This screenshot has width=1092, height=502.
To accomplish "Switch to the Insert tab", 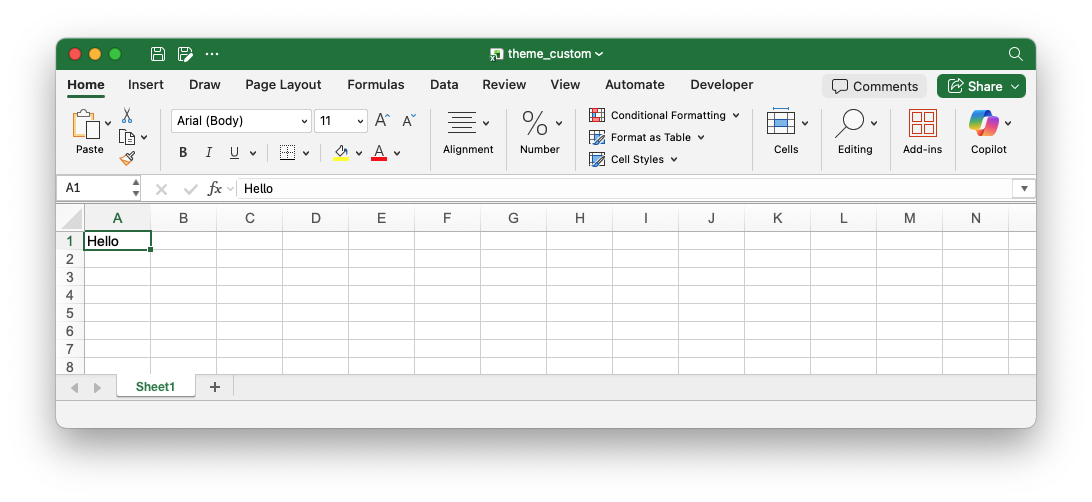I will (x=146, y=85).
